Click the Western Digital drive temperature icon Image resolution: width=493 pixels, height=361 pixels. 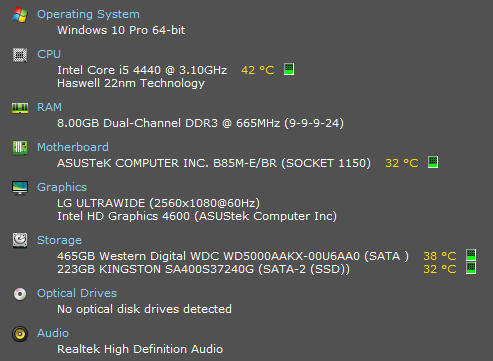pos(471,255)
